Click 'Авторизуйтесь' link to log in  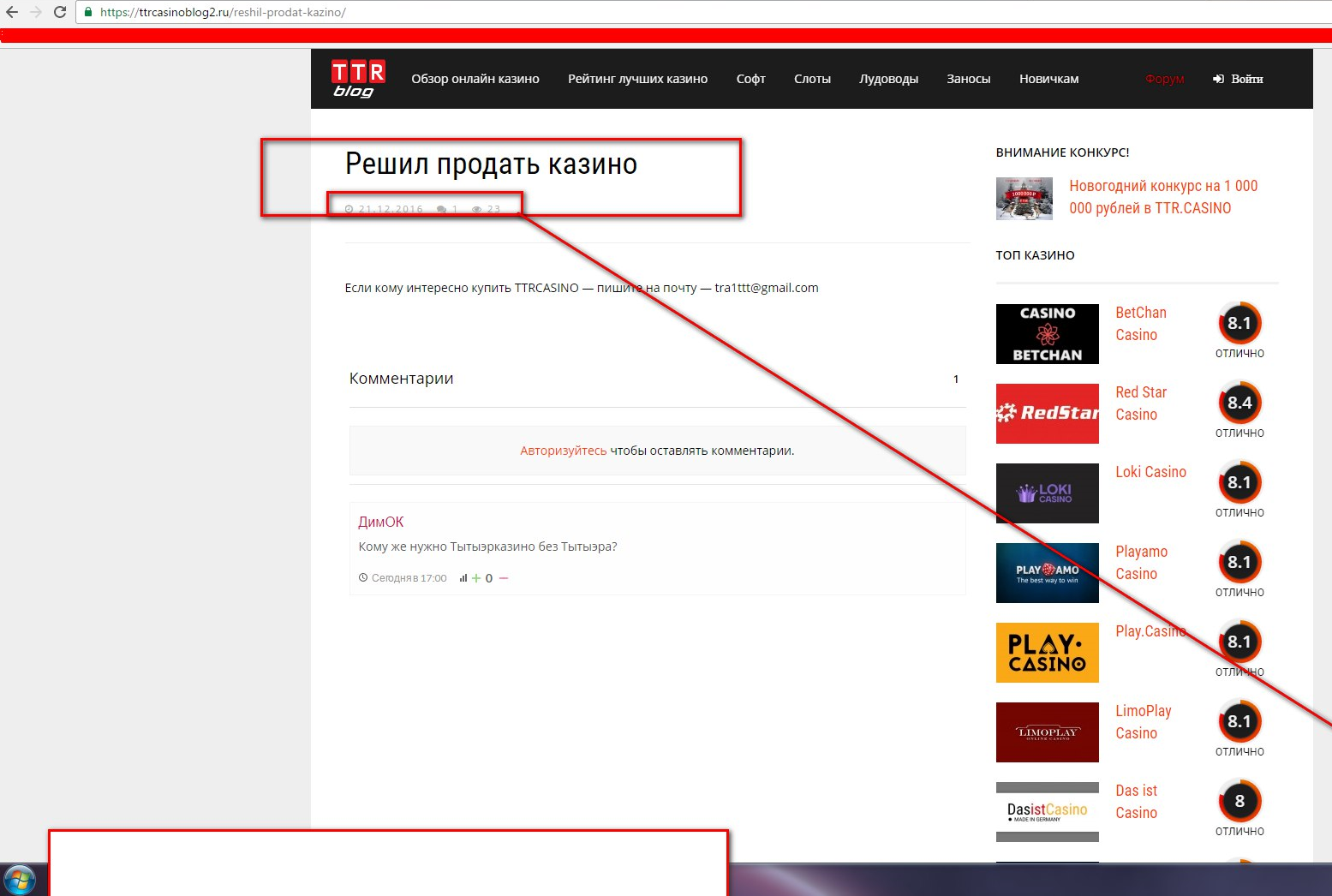click(563, 451)
